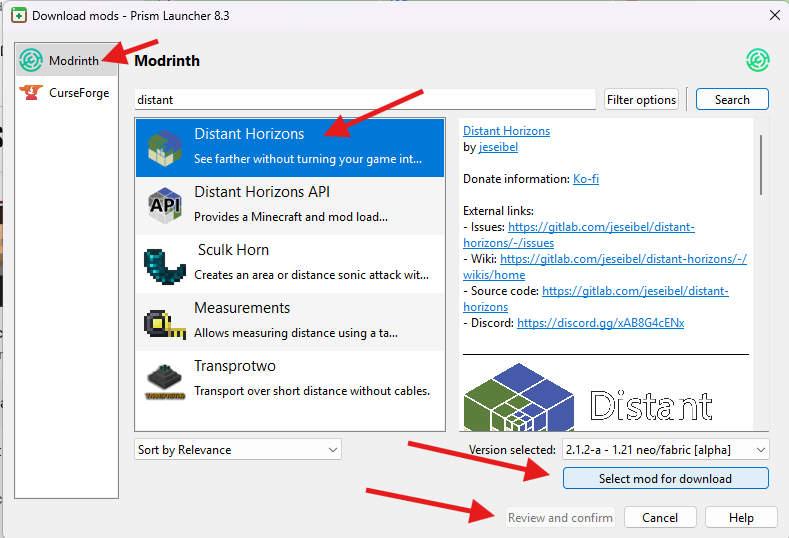Select the Distant Horizons API result
789x538 pixels.
(290, 205)
